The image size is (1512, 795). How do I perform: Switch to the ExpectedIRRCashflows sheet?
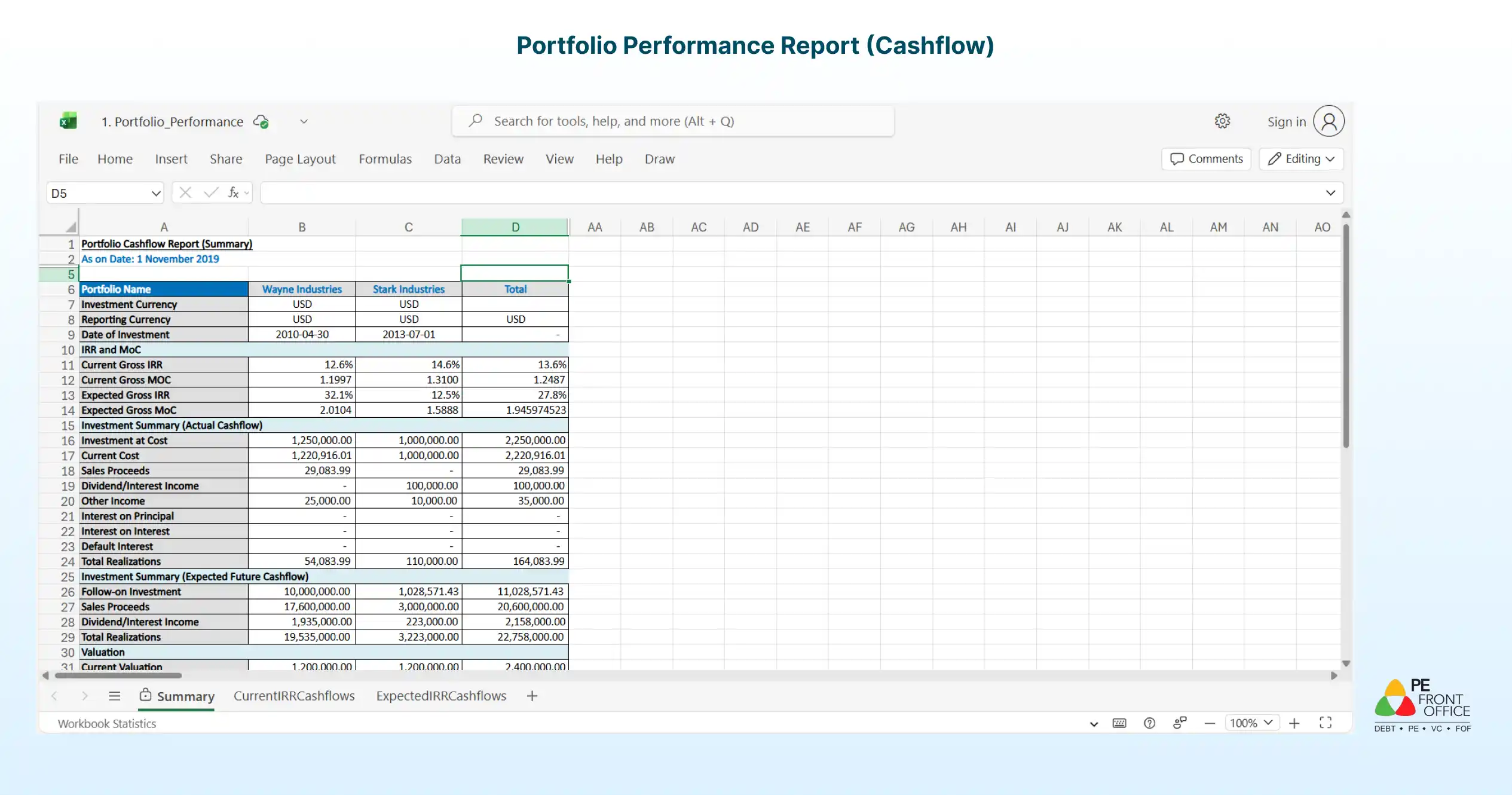[x=441, y=696]
